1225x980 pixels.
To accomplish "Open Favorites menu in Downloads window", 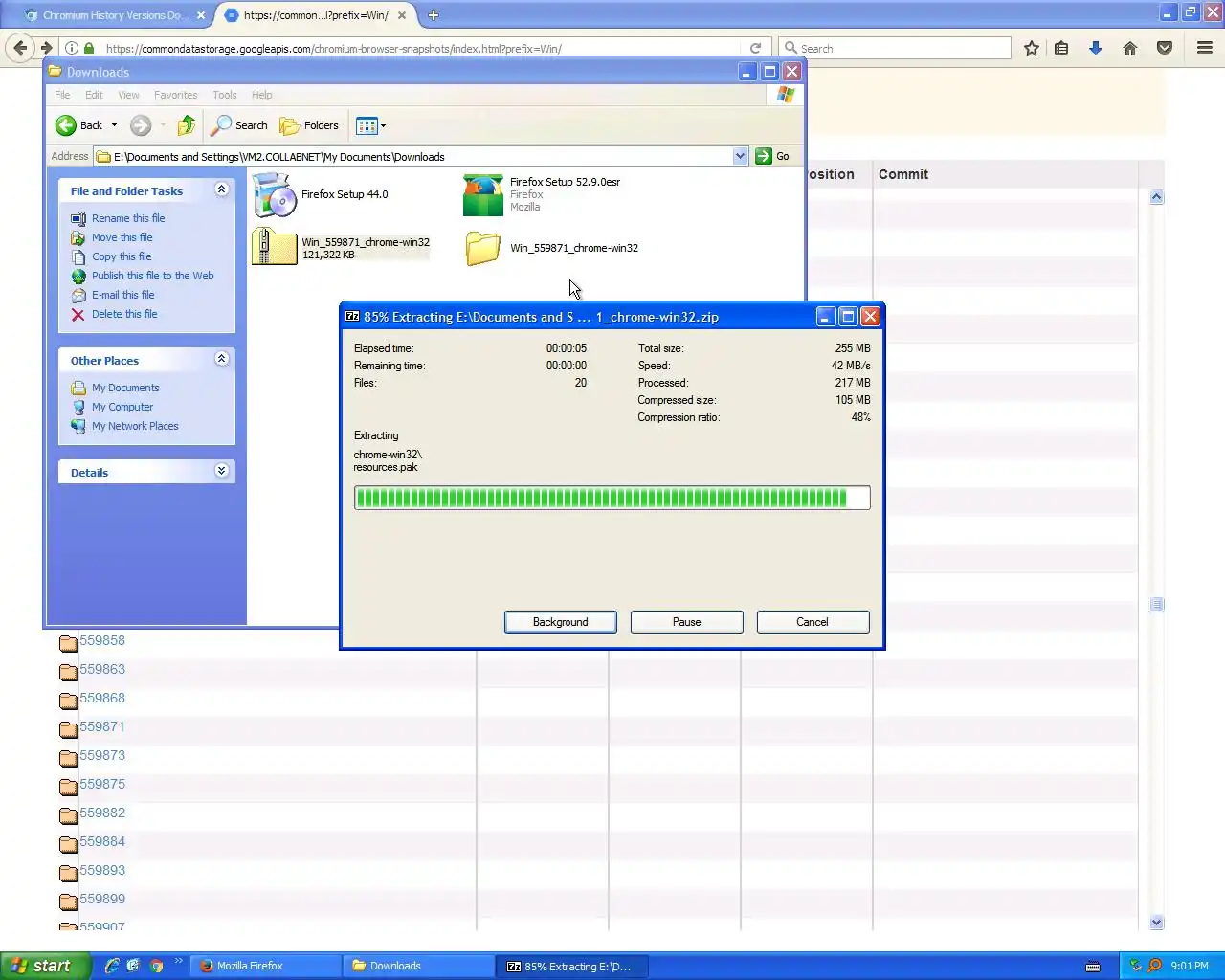I will (x=176, y=95).
